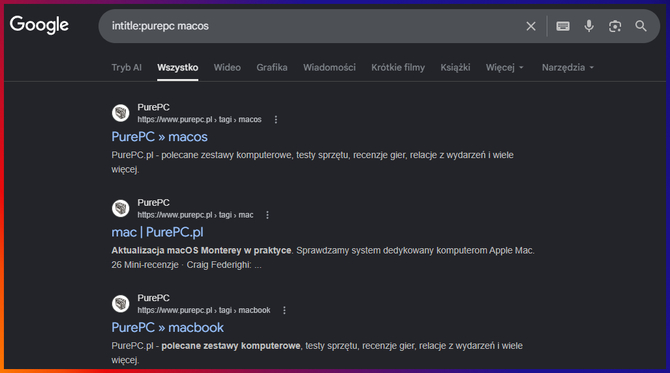
Task: Click PurePC favicon of macos result
Action: tap(120, 113)
